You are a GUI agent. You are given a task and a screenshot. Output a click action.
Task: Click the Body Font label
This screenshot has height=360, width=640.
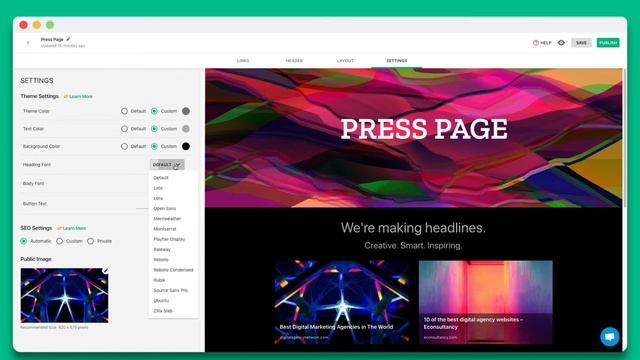pyautogui.click(x=33, y=183)
